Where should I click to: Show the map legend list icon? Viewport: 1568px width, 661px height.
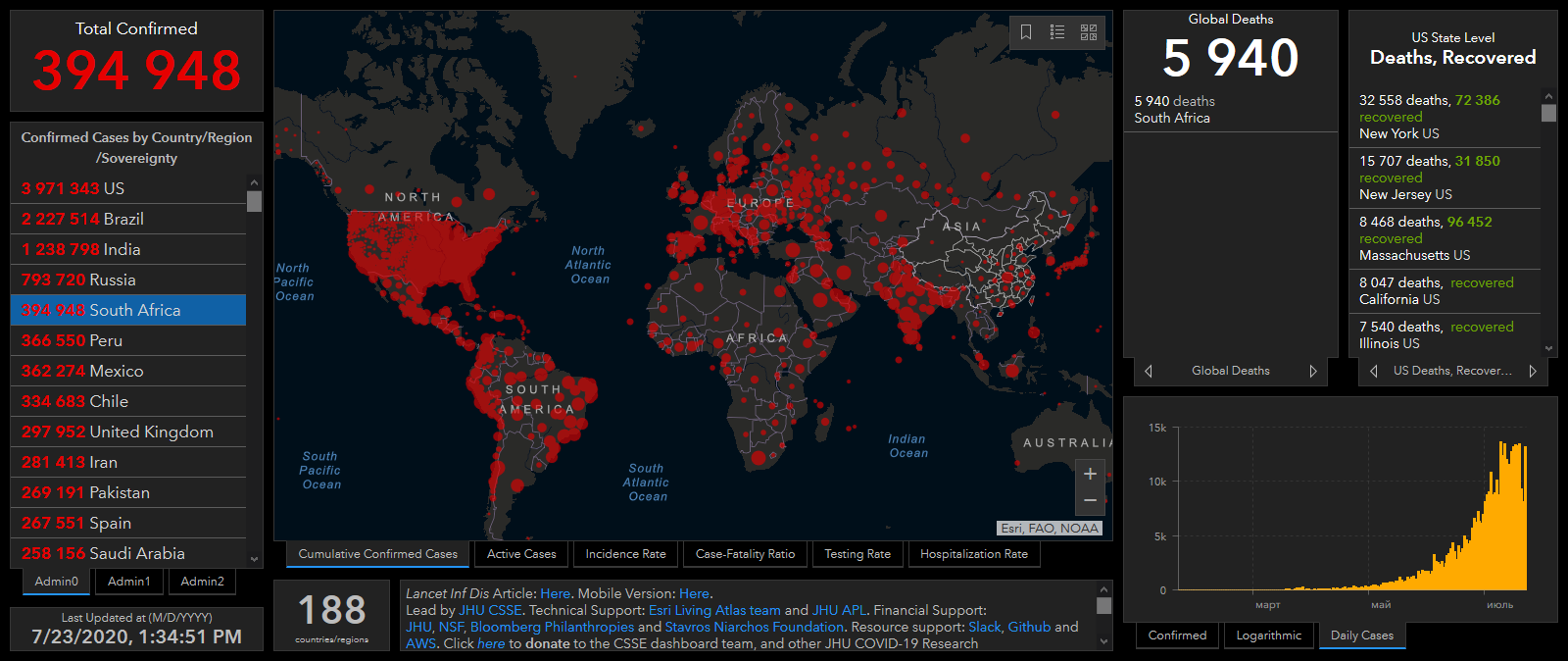click(x=1057, y=32)
